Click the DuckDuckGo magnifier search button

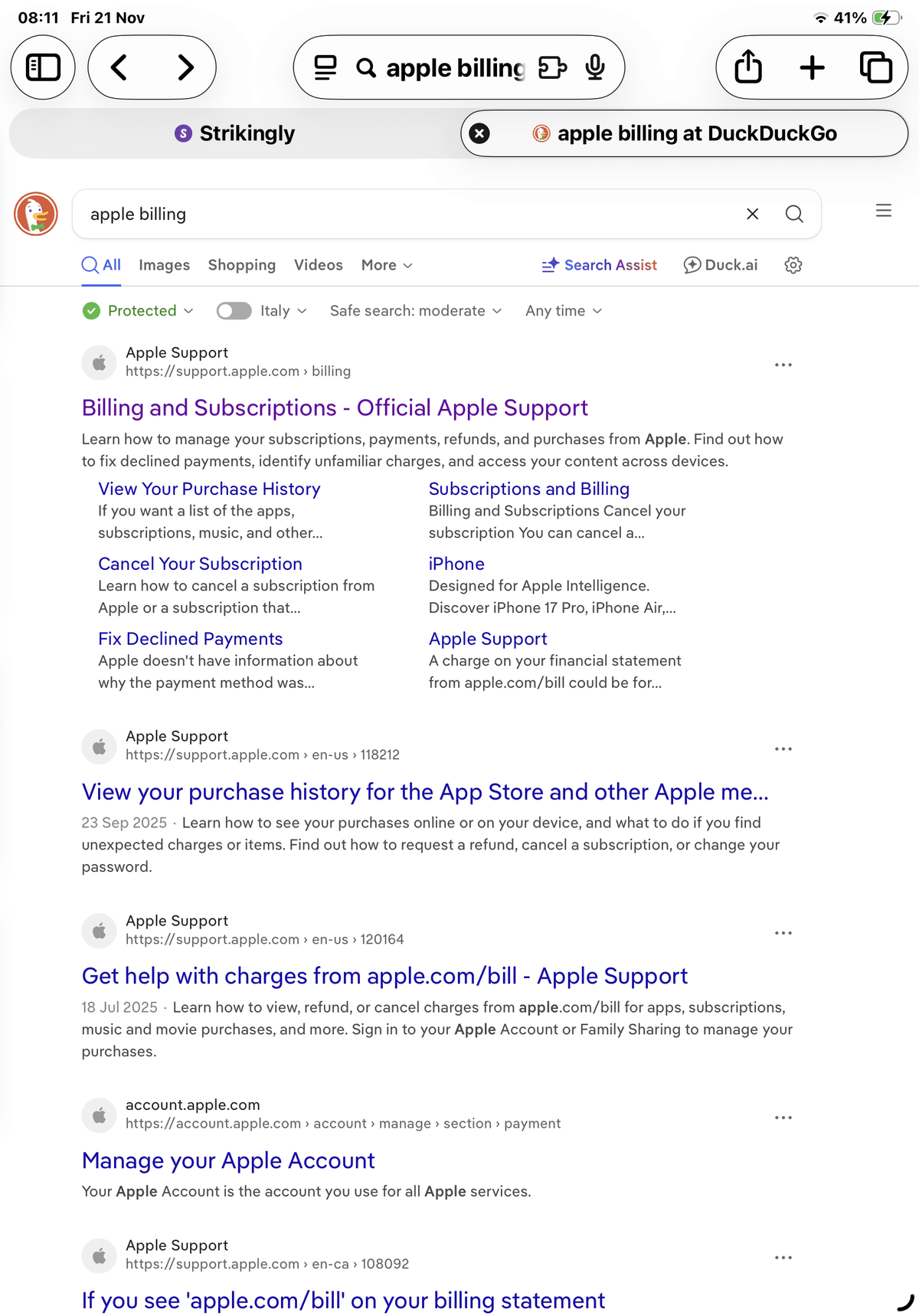coord(794,214)
